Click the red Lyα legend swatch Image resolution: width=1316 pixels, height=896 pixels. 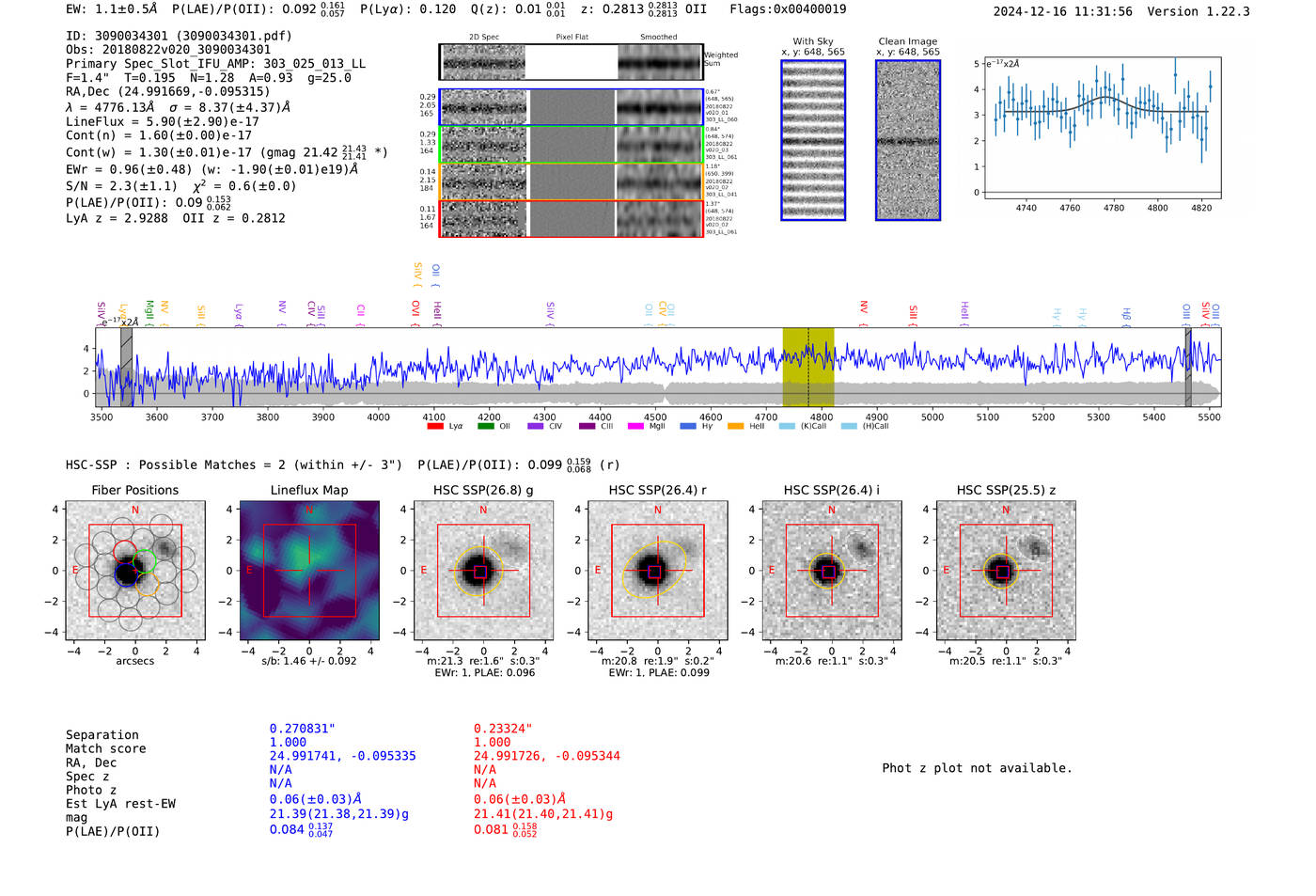click(435, 426)
